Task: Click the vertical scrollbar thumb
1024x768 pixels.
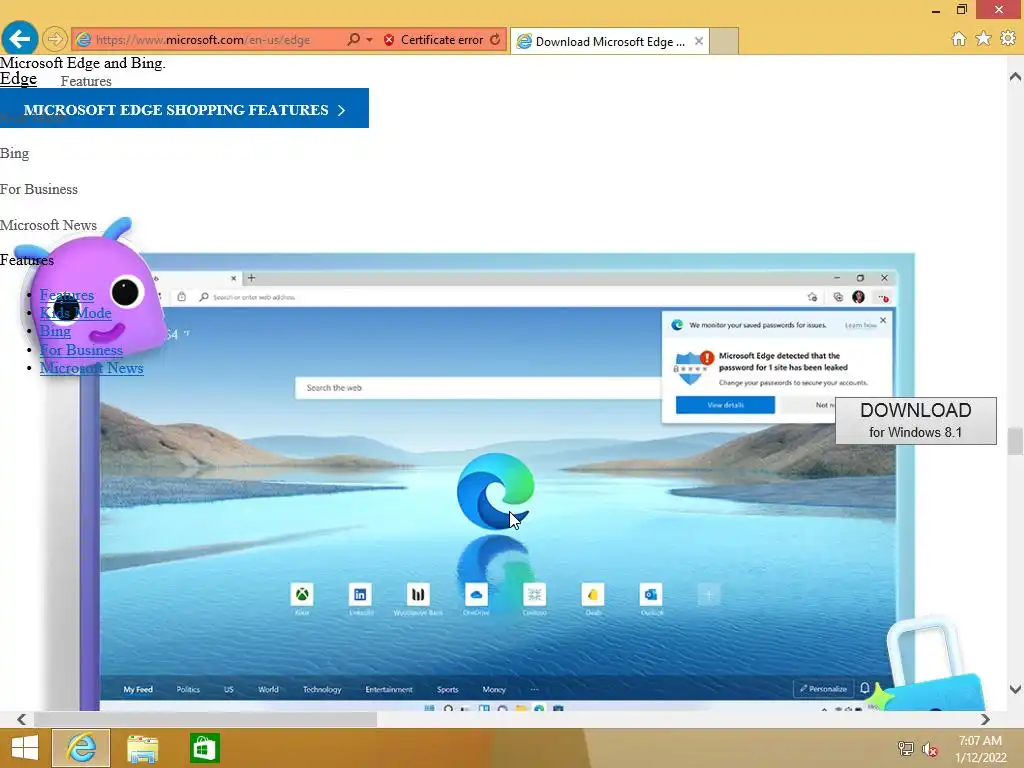Action: pos(1015,441)
